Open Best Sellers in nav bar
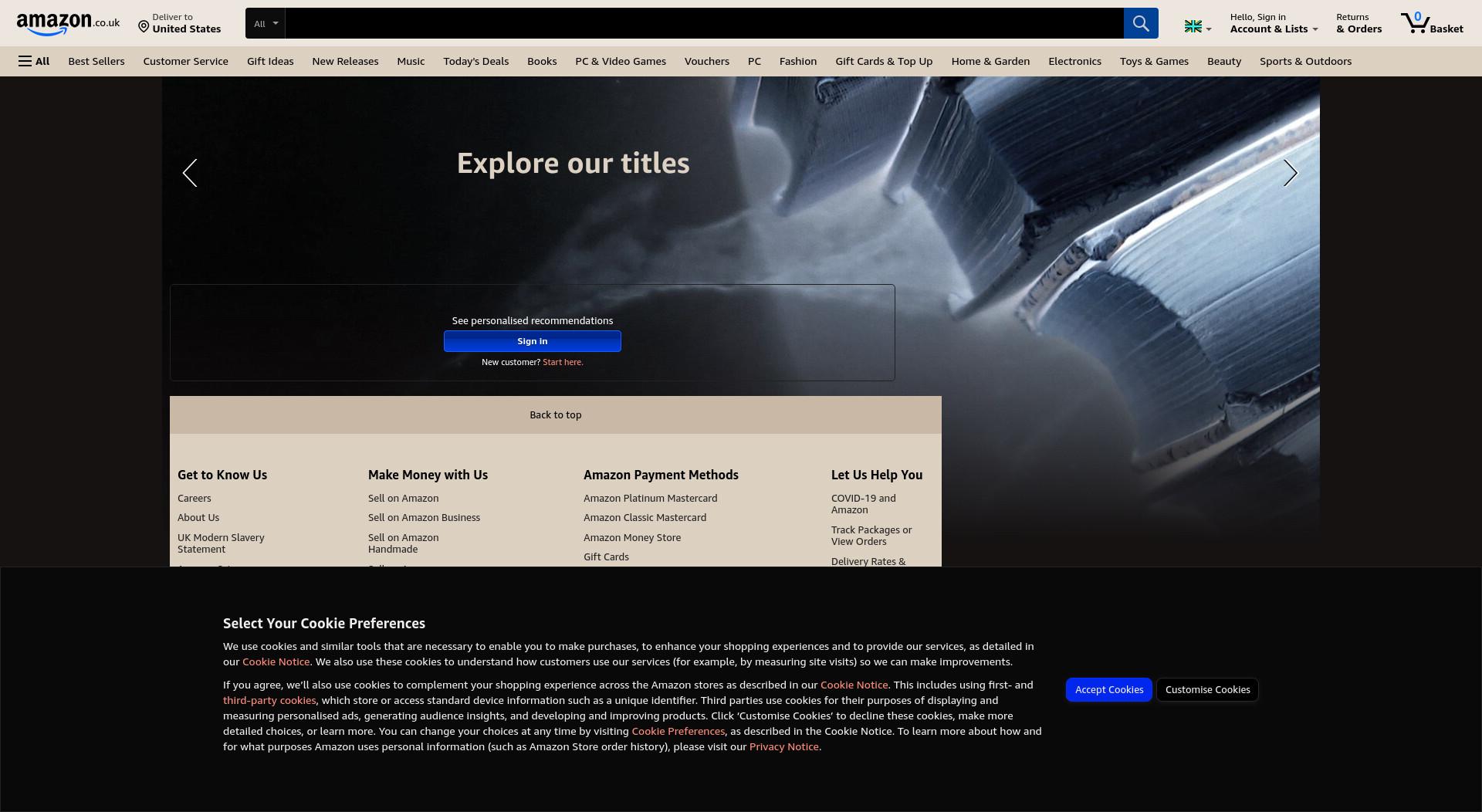The width and height of the screenshot is (1482, 812). [x=96, y=61]
